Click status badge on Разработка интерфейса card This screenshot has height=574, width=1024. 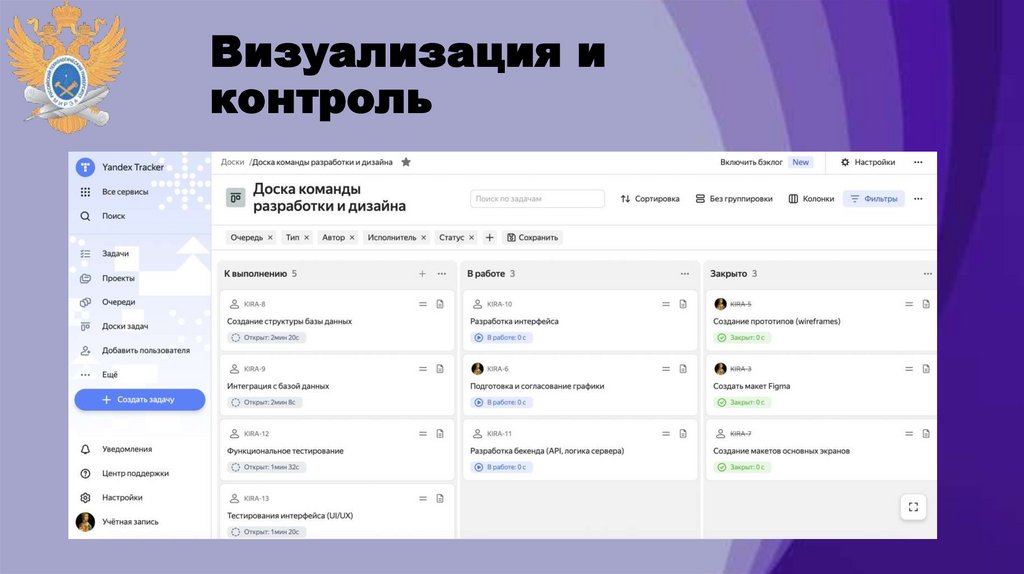pyautogui.click(x=502, y=338)
